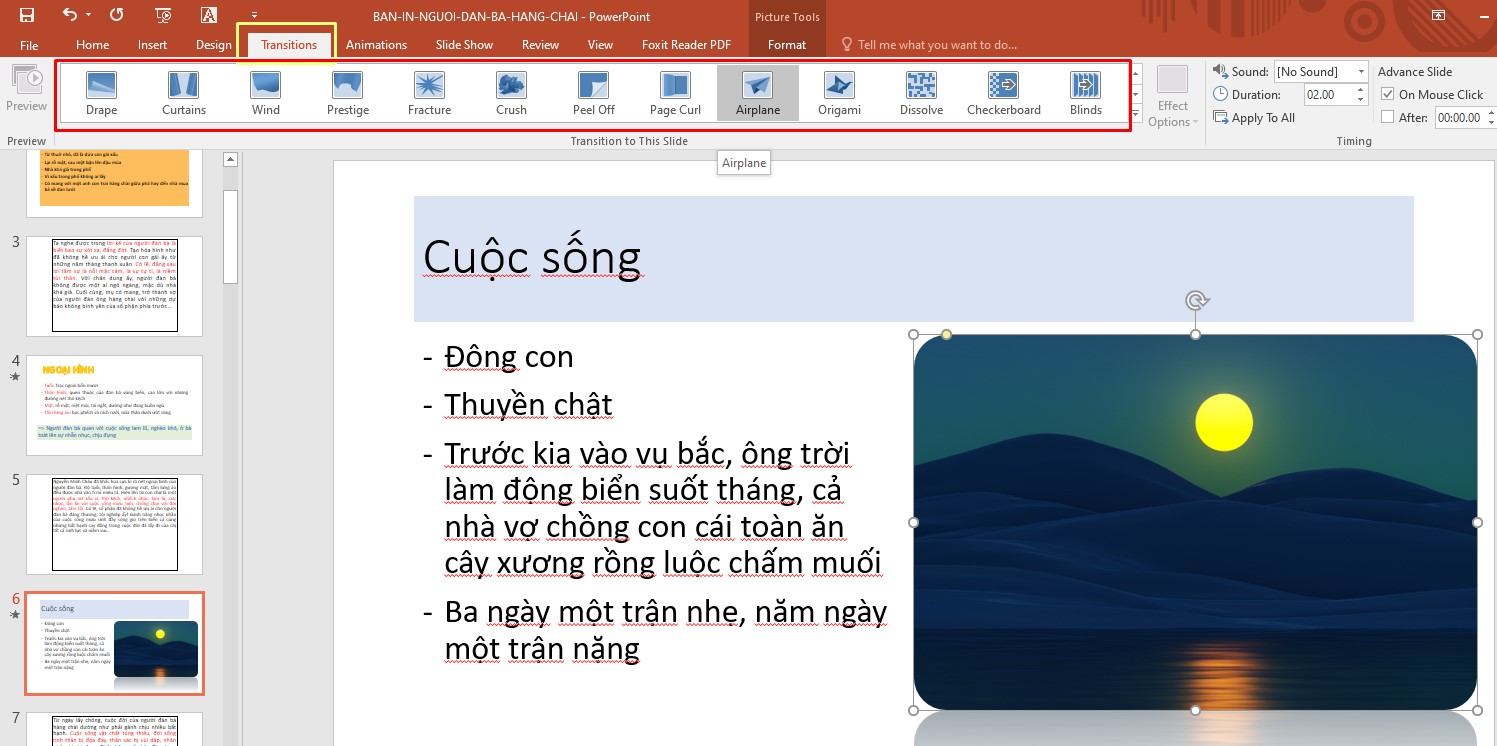Expand more transitions with the gallery arrow
This screenshot has width=1497, height=746.
1135,110
